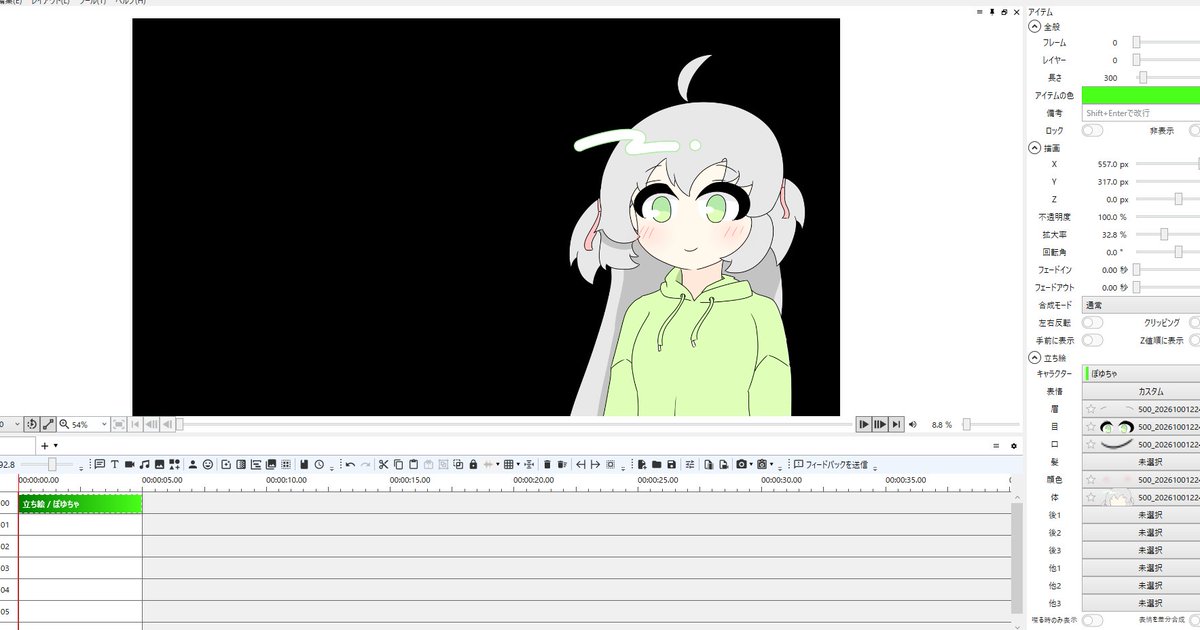Add an image item with the picture icon
1200x630 pixels.
pyautogui.click(x=160, y=464)
